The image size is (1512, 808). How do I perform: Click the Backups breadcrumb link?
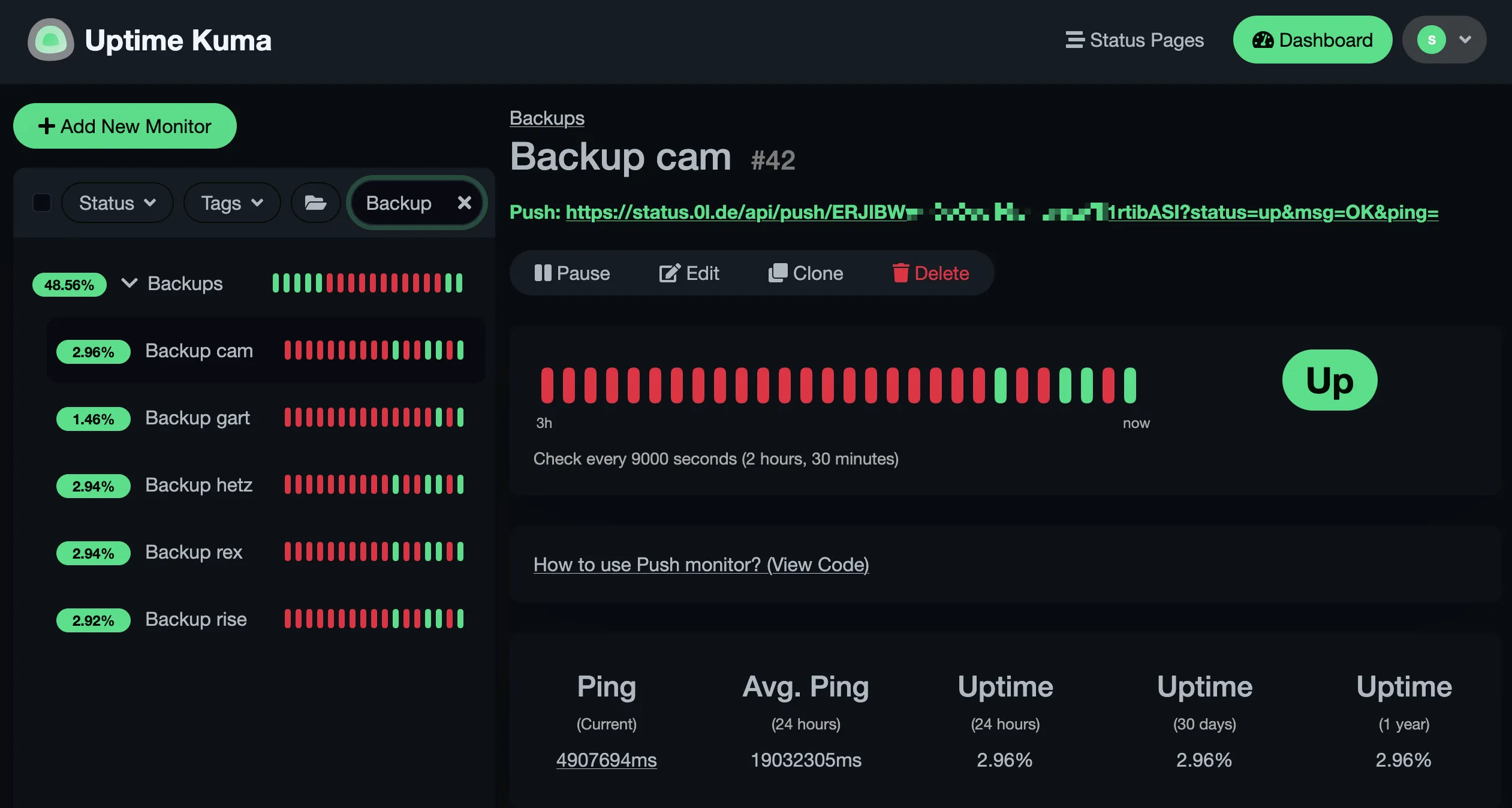tap(547, 118)
